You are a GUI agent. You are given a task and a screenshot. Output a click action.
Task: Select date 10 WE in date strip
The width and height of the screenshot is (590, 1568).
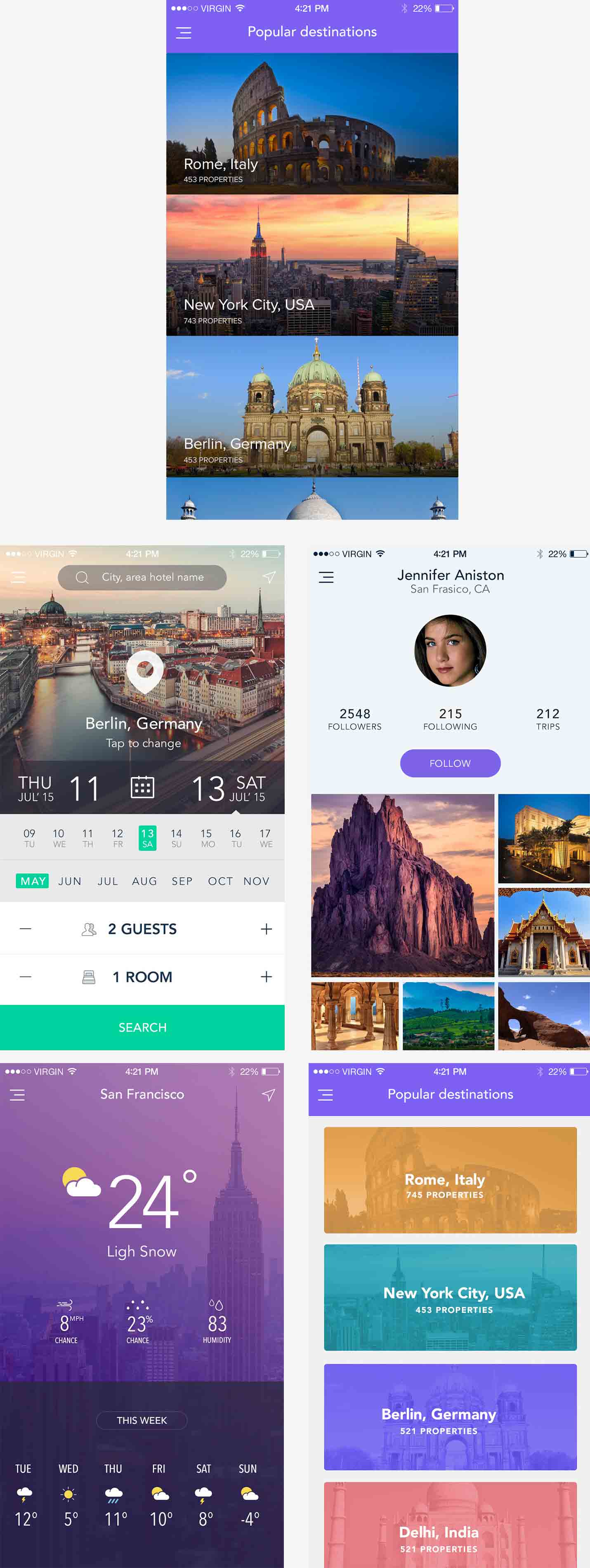59,837
